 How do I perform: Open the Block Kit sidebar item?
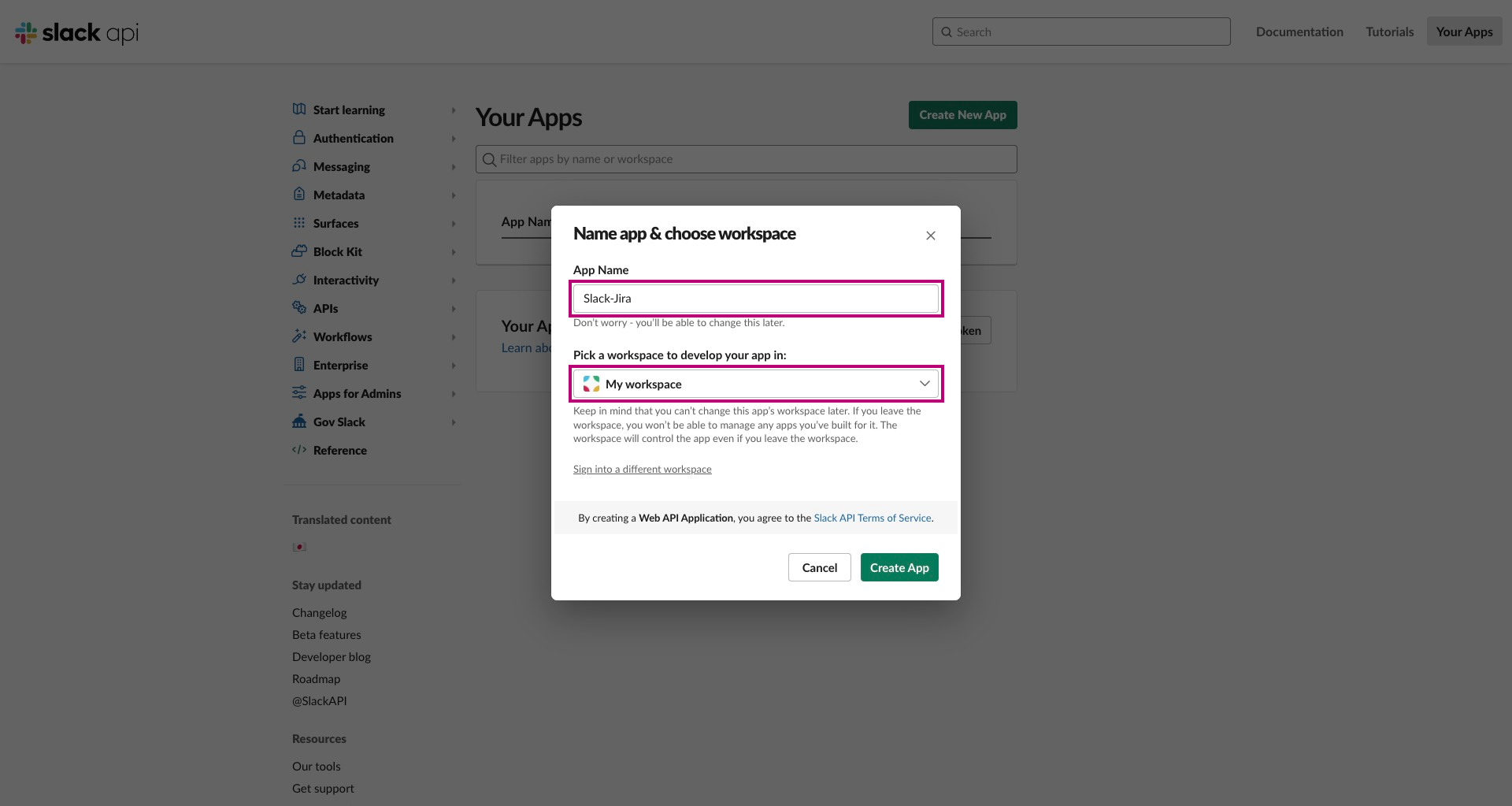(x=338, y=251)
